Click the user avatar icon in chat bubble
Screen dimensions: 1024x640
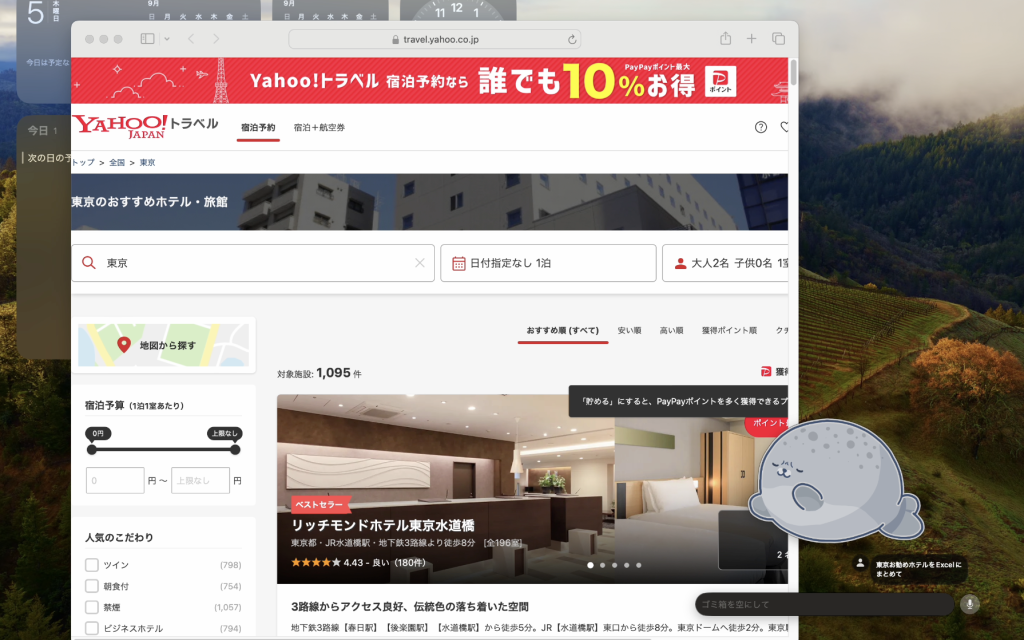tap(860, 563)
